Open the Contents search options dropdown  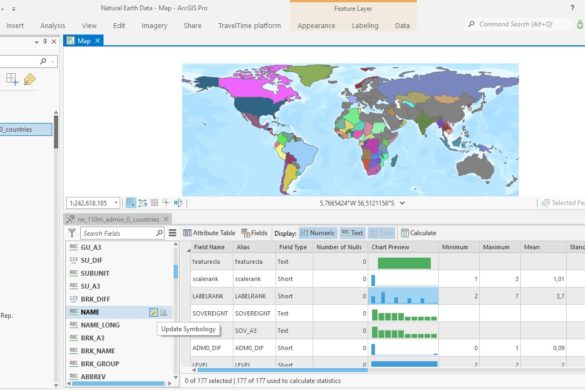click(x=53, y=61)
